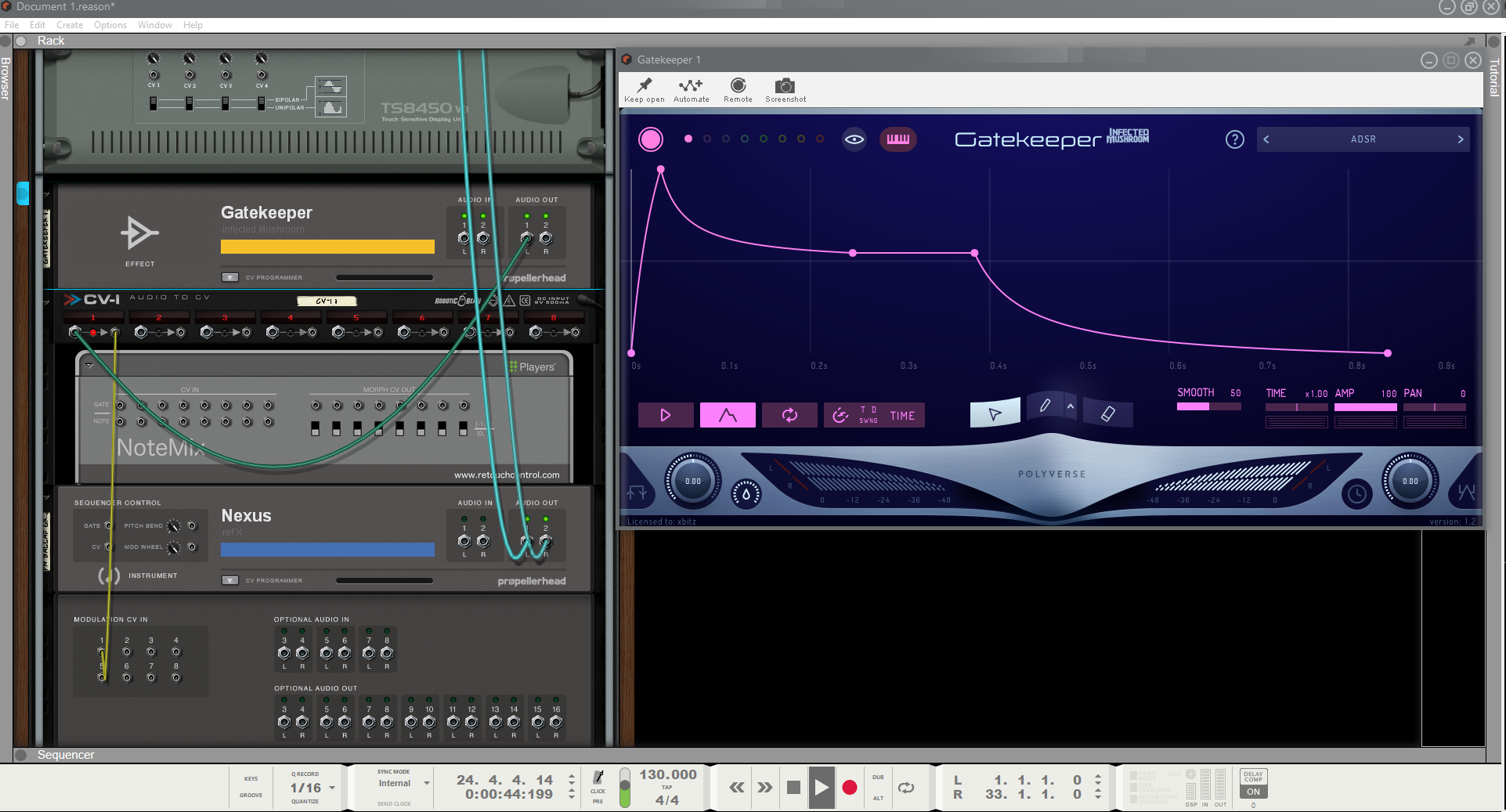
Task: Open the Options menu
Action: pyautogui.click(x=110, y=25)
